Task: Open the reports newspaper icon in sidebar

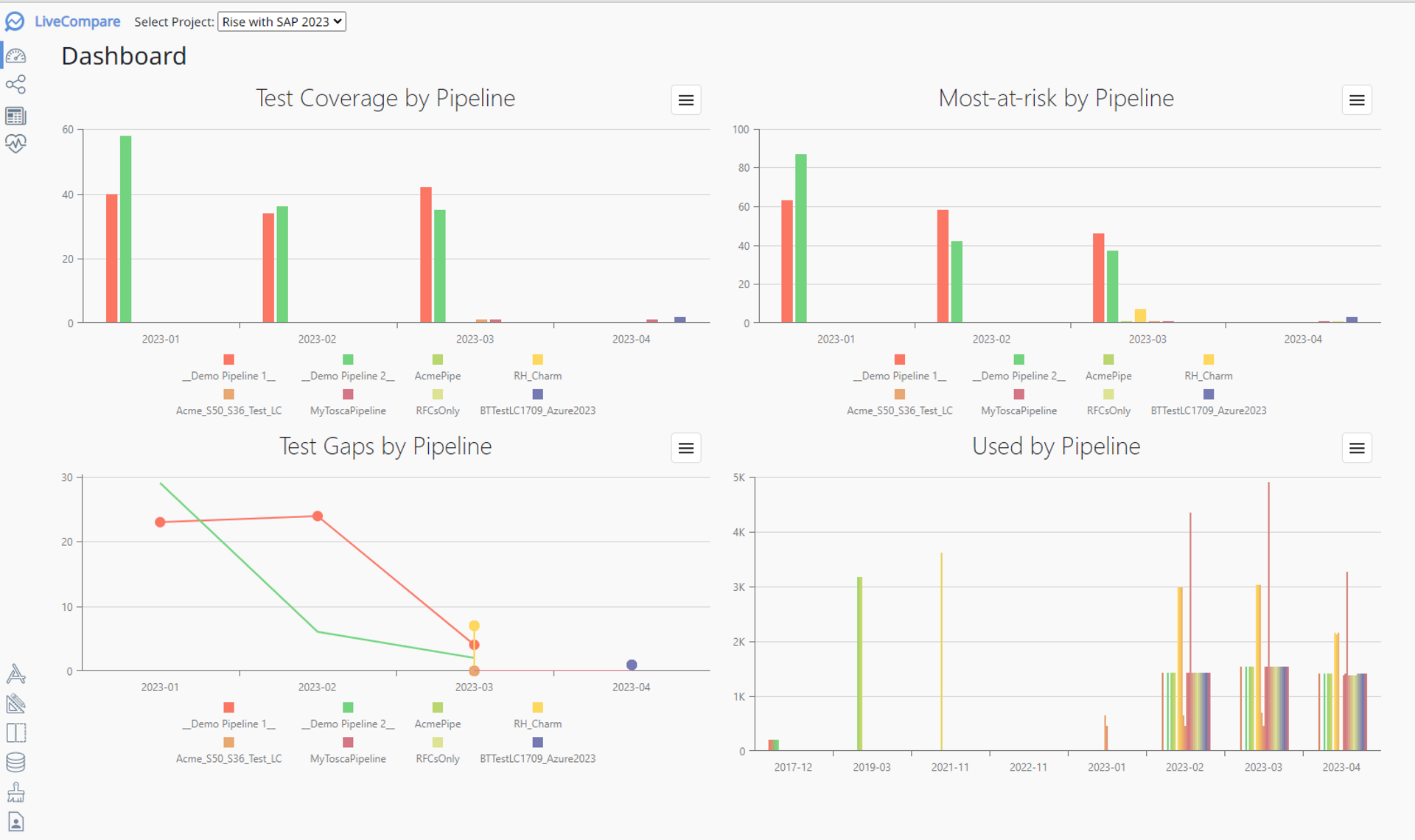Action: (x=15, y=115)
